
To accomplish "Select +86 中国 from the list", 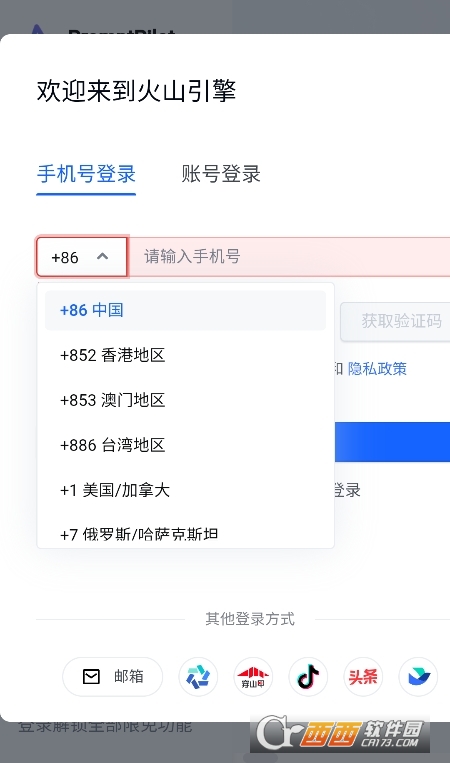I will click(185, 310).
